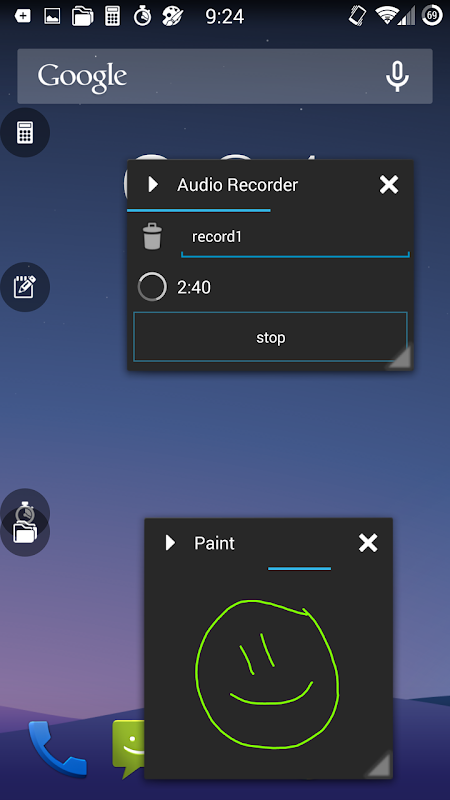Click the Audio Recorder resize corner handle

pos(399,357)
